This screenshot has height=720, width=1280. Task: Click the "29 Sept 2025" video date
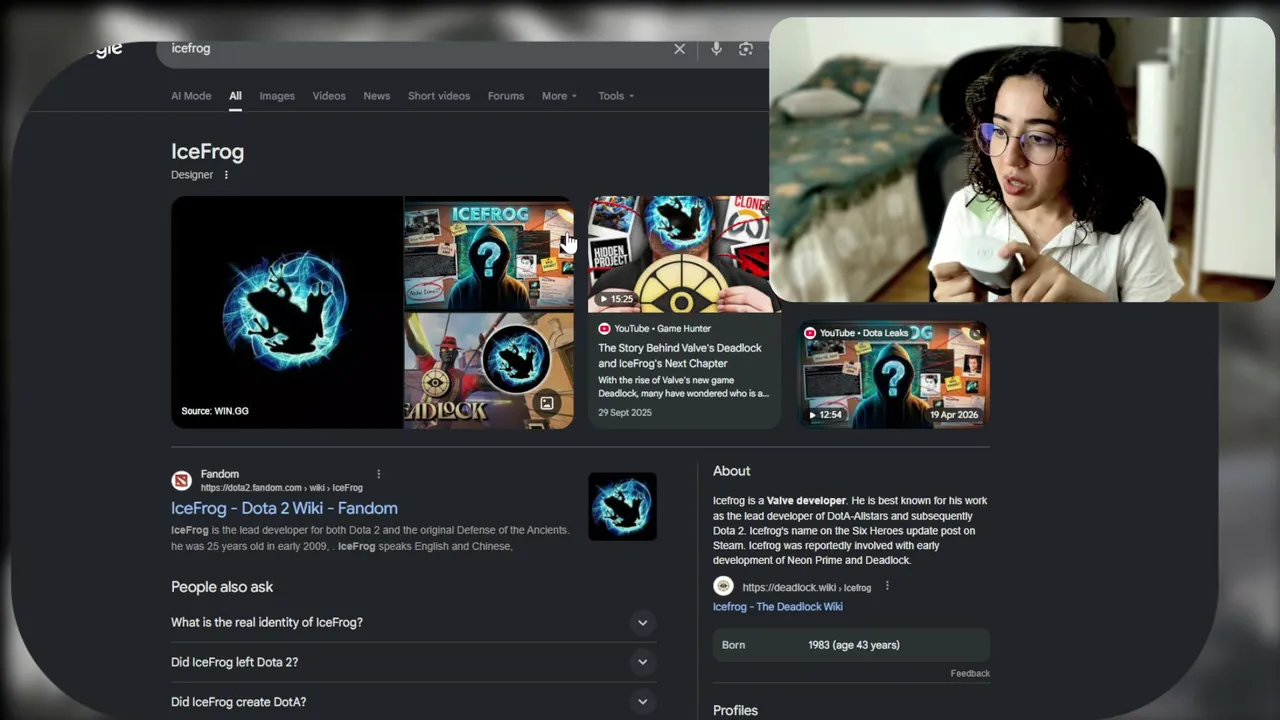coord(625,413)
